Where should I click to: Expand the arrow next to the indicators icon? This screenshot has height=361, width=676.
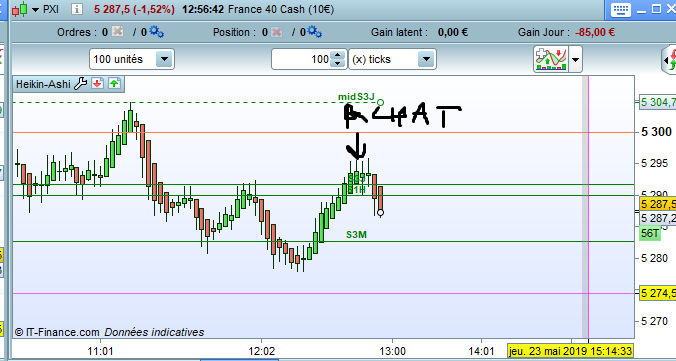click(x=576, y=59)
